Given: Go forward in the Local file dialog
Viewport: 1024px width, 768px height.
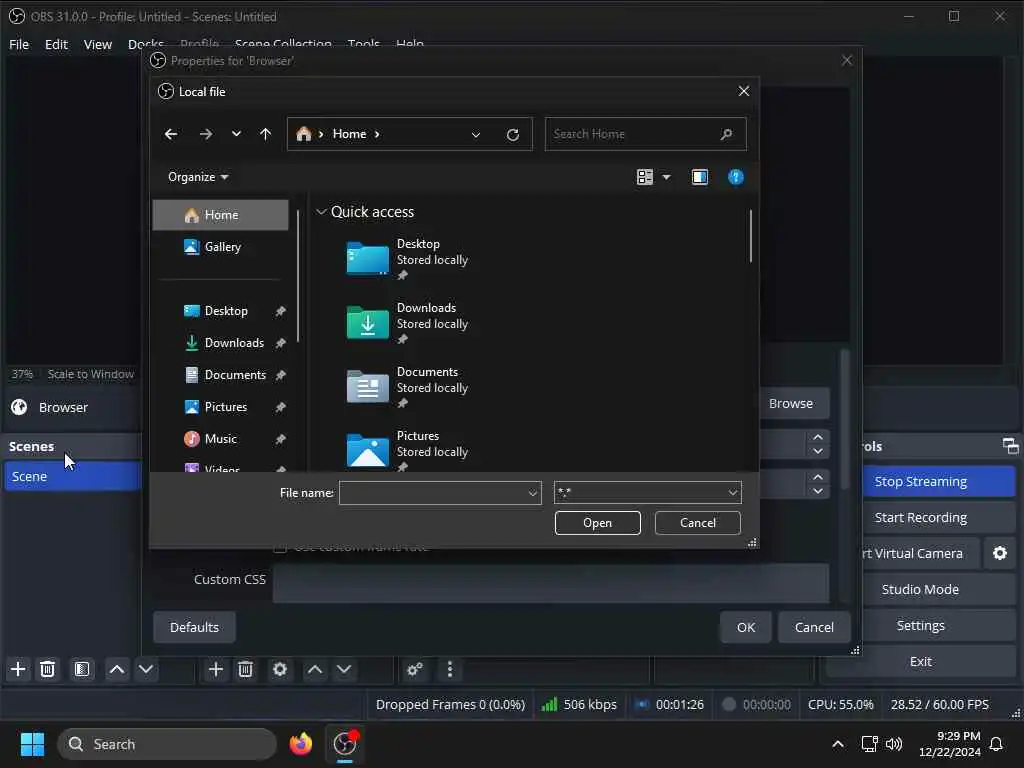Looking at the screenshot, I should [206, 134].
